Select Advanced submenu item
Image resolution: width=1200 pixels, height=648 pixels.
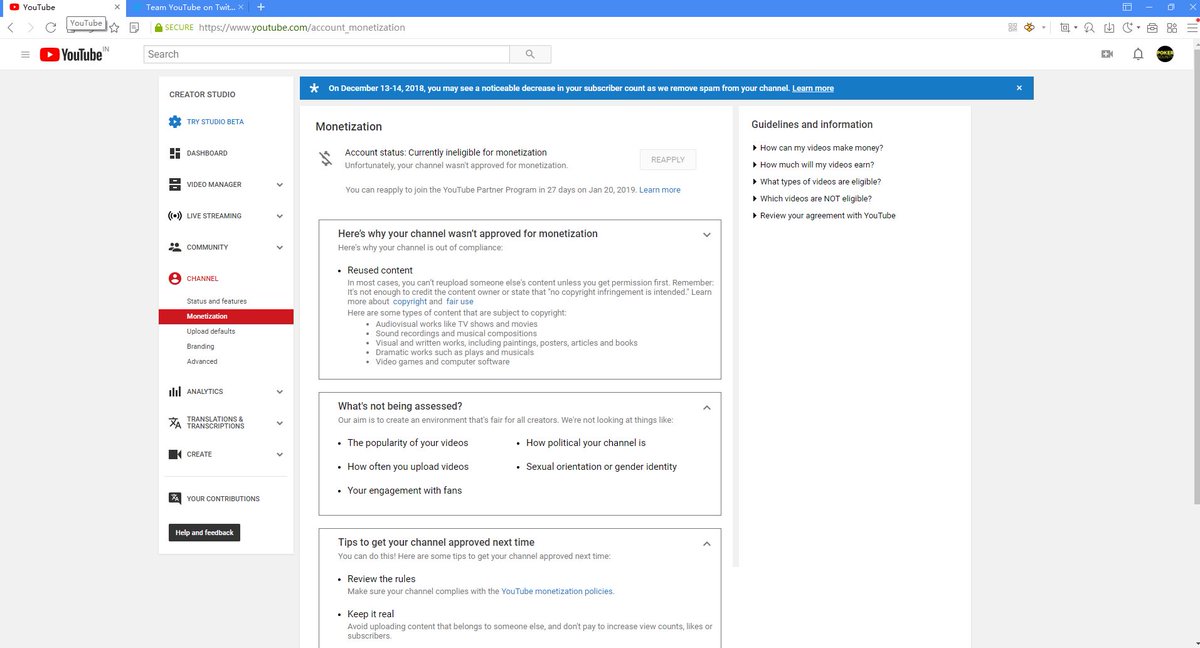click(202, 361)
